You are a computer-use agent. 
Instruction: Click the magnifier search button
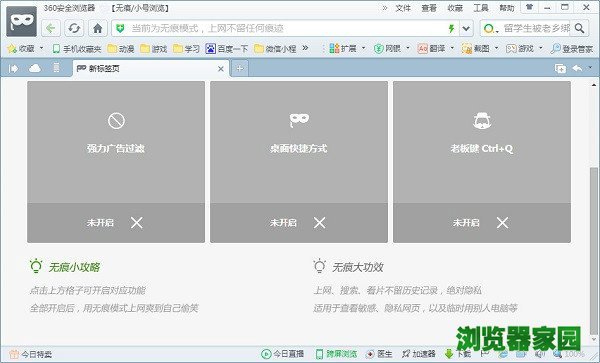coord(580,28)
